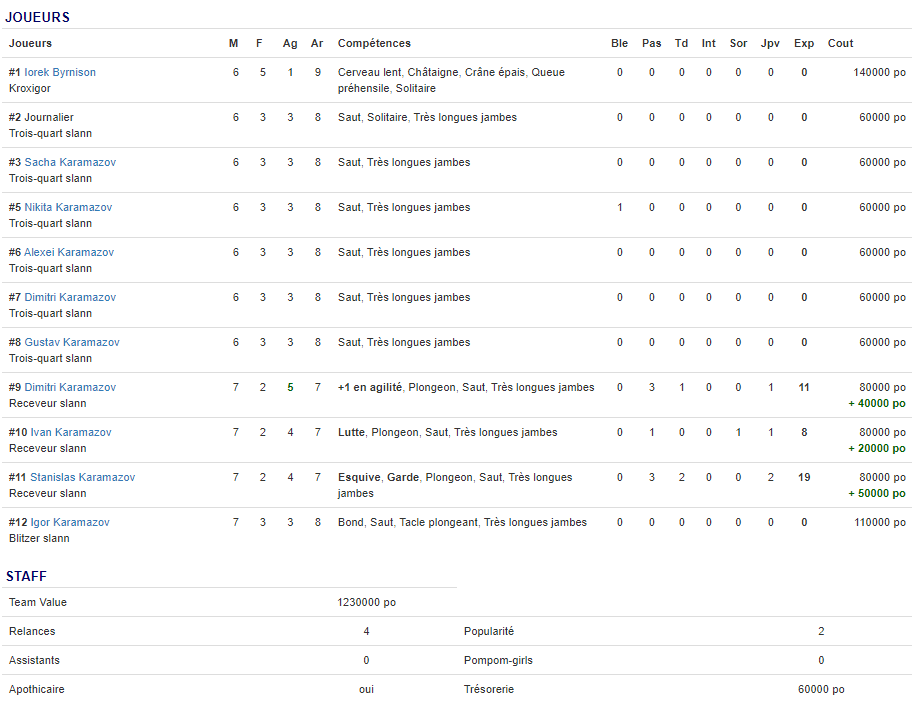Image resolution: width=917 pixels, height=710 pixels.
Task: Open #7 Dimitri Karamazov, the Trois-quart slann
Action: pyautogui.click(x=70, y=297)
